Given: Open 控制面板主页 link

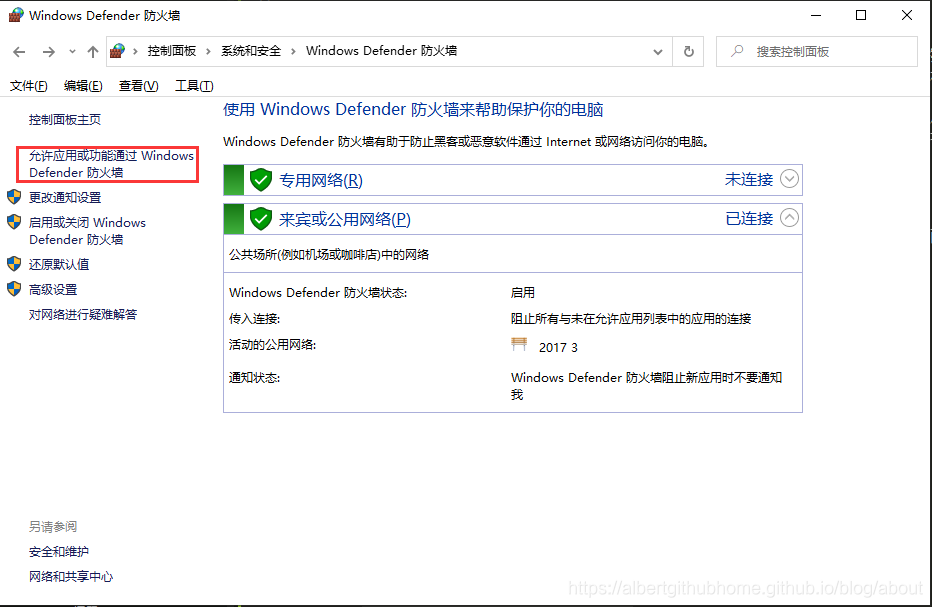Looking at the screenshot, I should tap(65, 119).
